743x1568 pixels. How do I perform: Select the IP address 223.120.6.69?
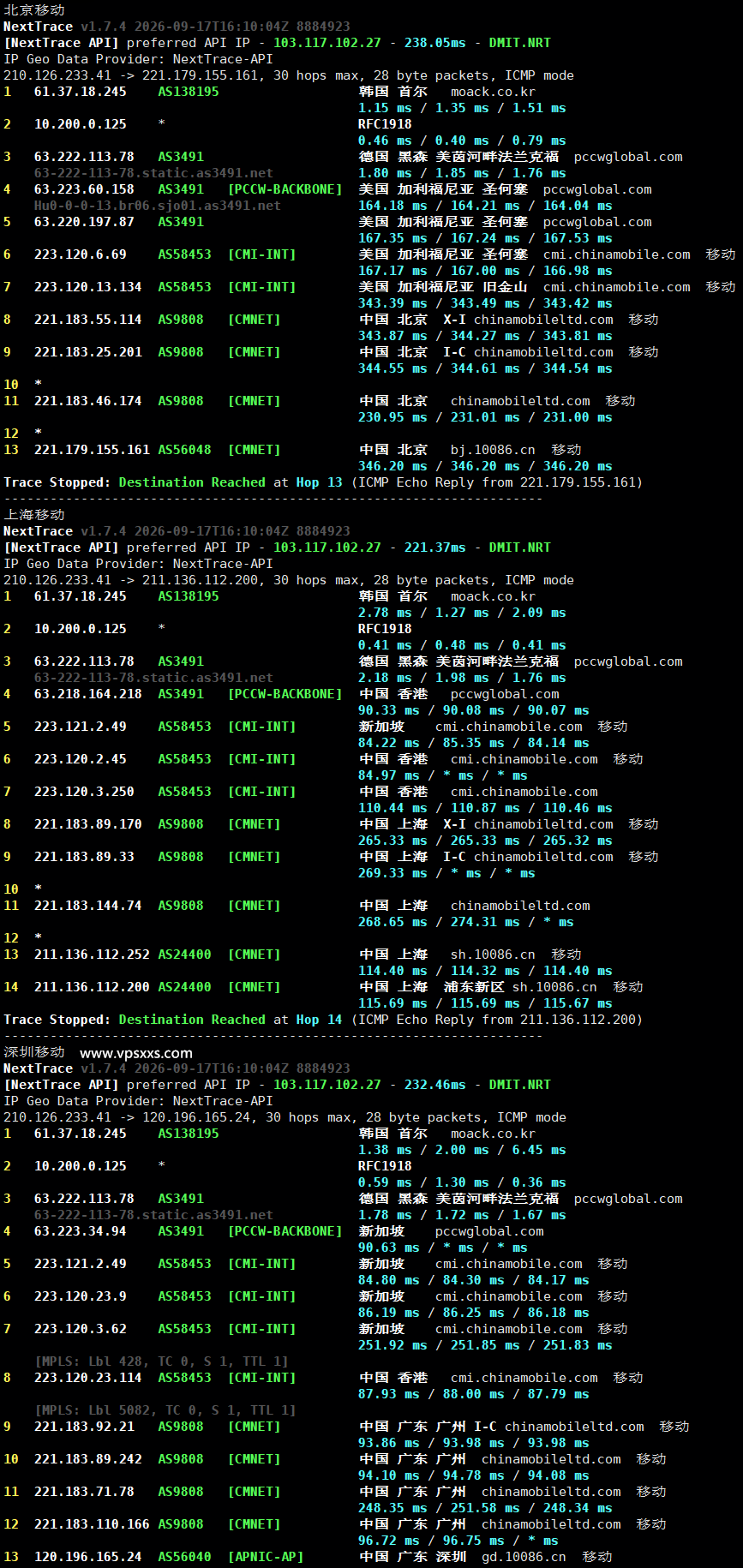[81, 254]
